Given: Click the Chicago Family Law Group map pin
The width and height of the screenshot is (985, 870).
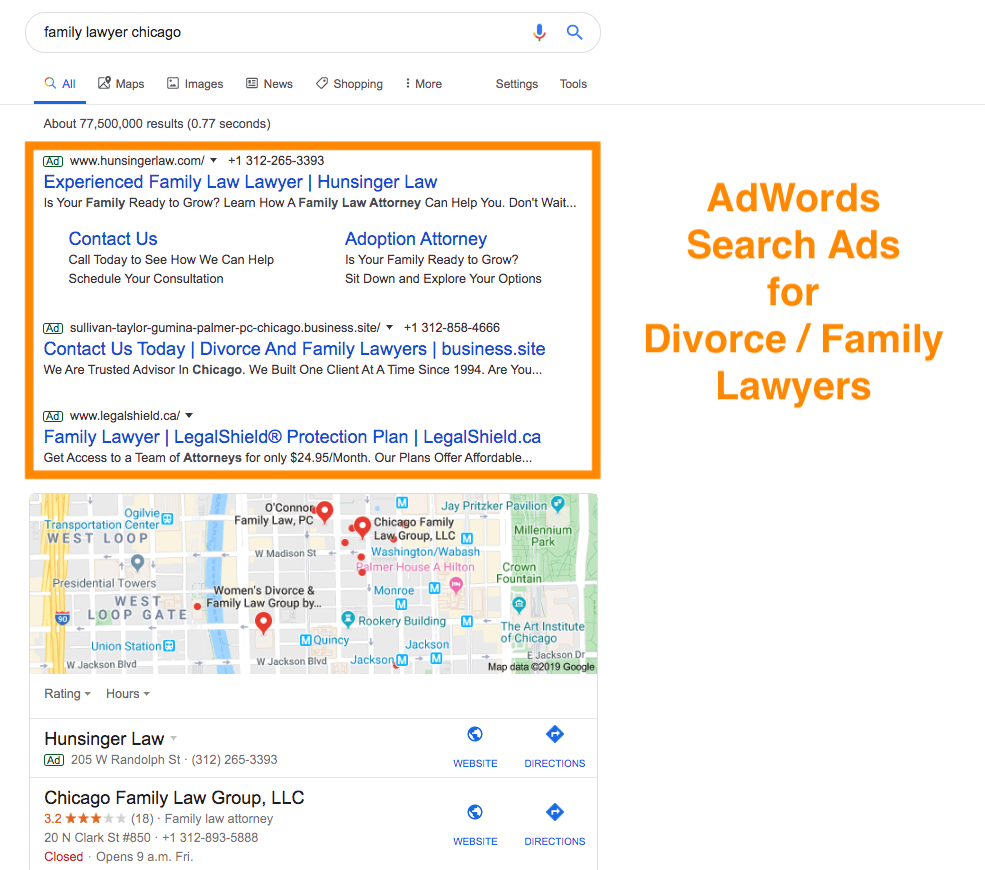Looking at the screenshot, I should 362,527.
